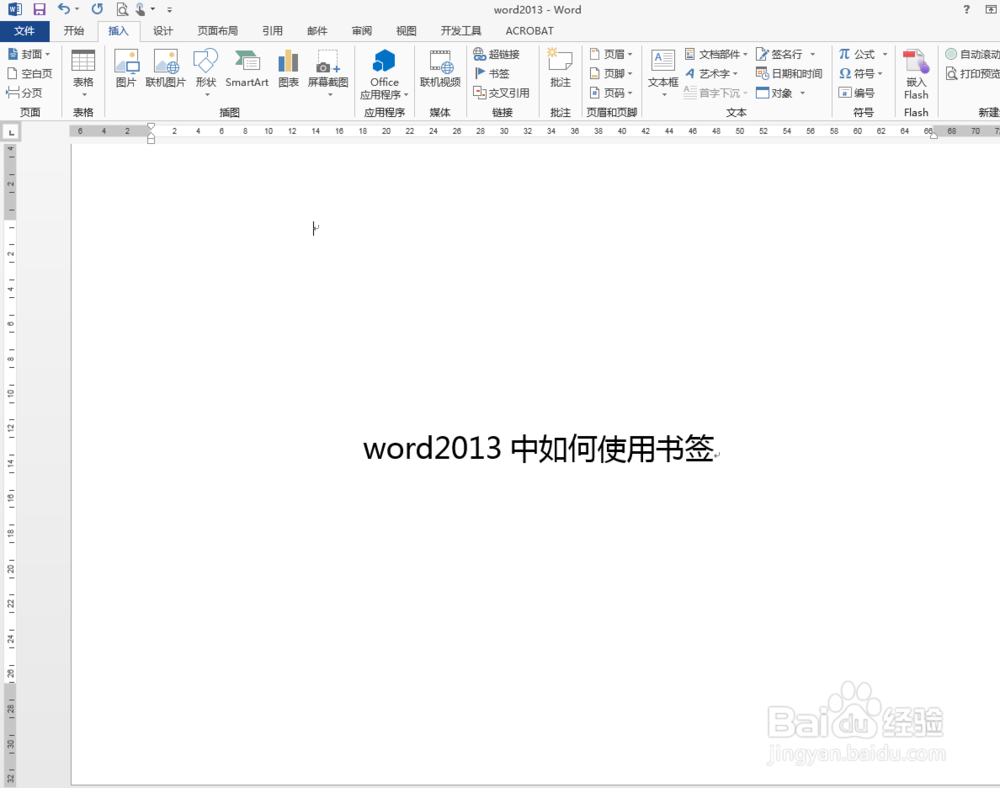Switch to the 审阅 Review tab
1000x788 pixels.
pyautogui.click(x=362, y=31)
